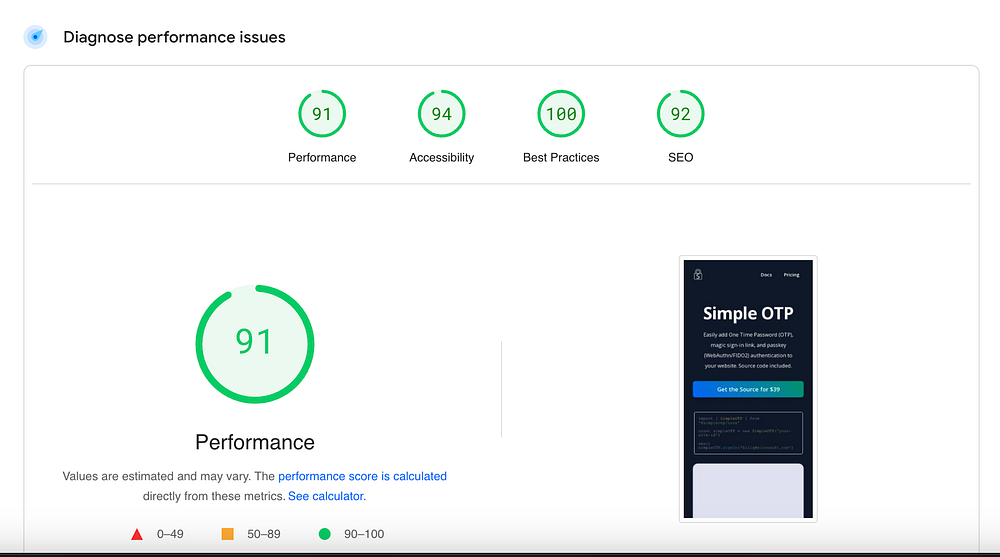Click the Diagnose performance issues lighthouse icon
The width and height of the screenshot is (1000, 557).
35,37
